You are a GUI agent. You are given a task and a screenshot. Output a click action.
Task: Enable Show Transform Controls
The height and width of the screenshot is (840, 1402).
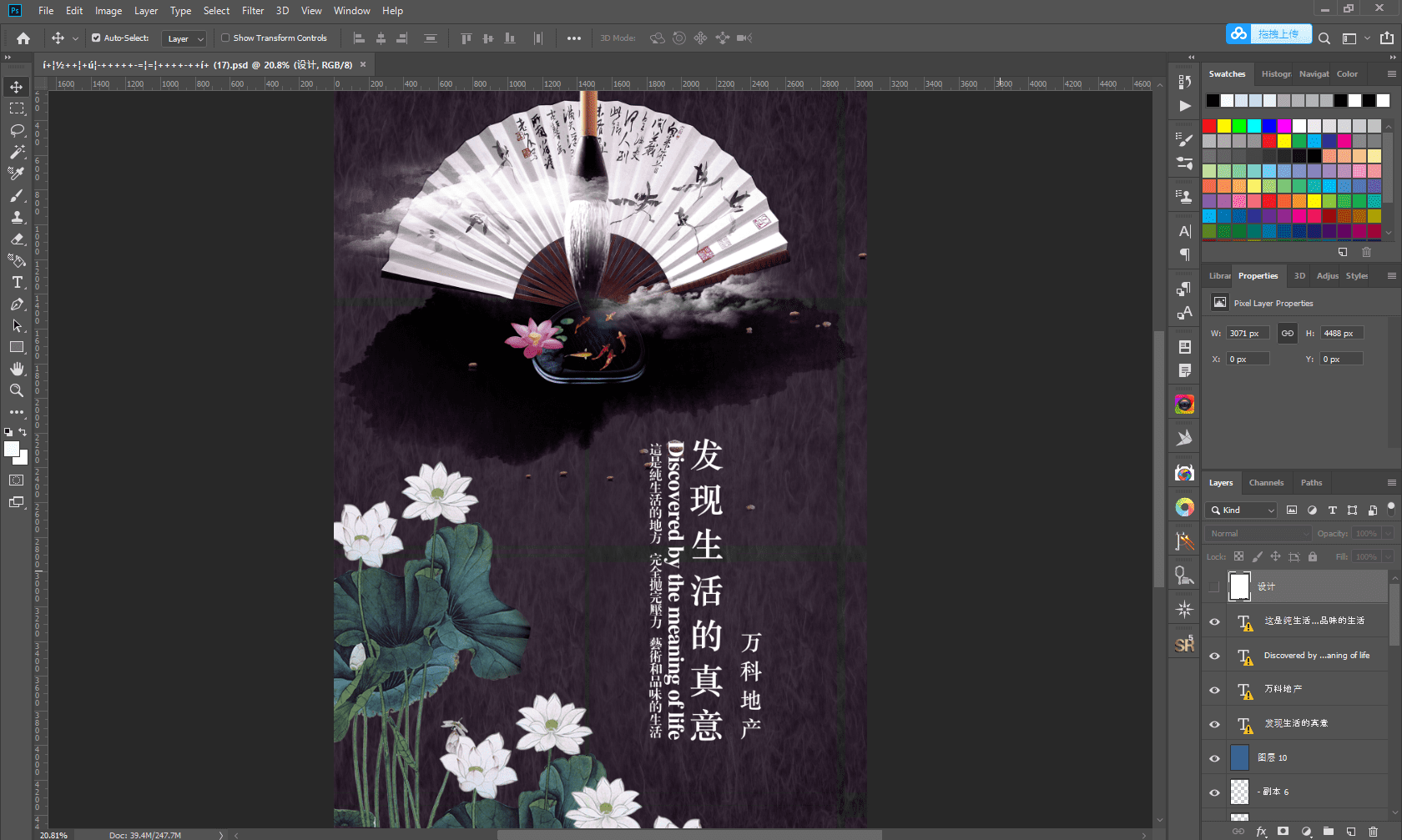point(224,38)
